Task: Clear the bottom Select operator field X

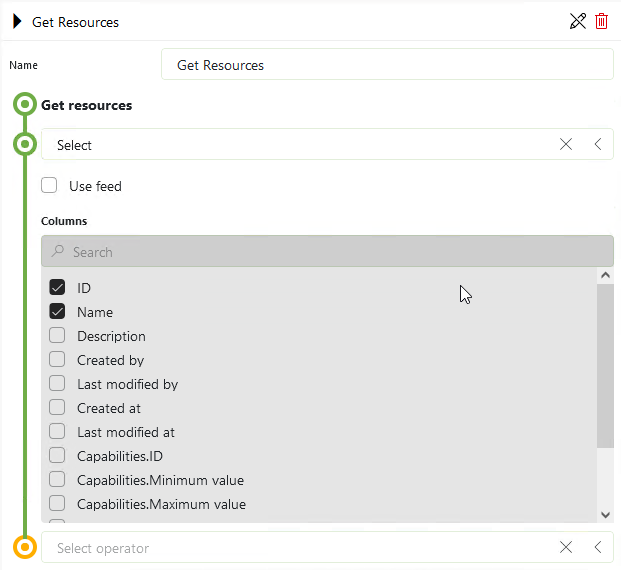Action: [x=566, y=547]
